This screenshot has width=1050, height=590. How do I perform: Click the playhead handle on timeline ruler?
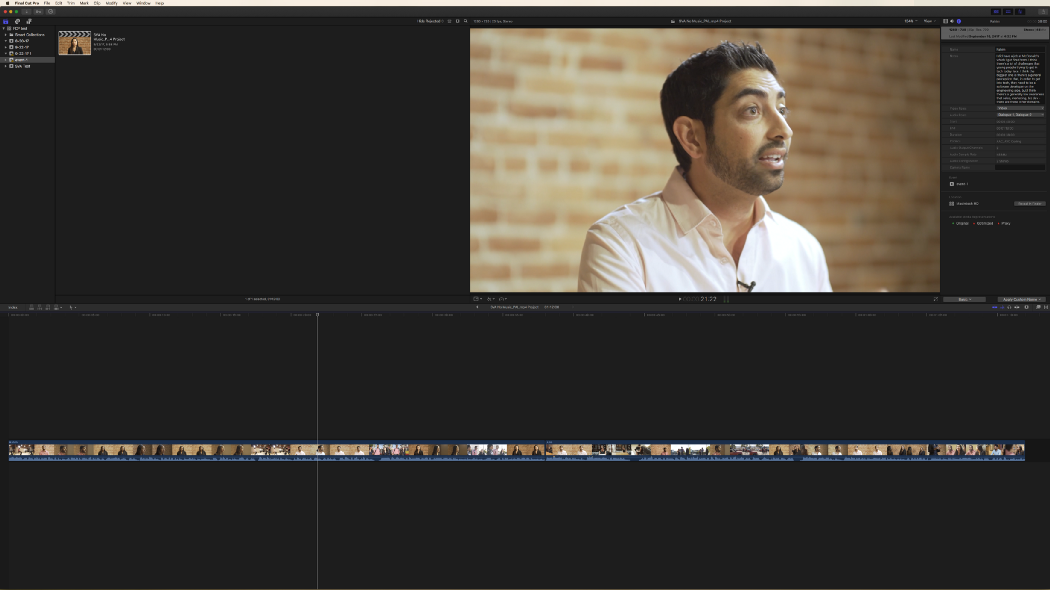317,314
